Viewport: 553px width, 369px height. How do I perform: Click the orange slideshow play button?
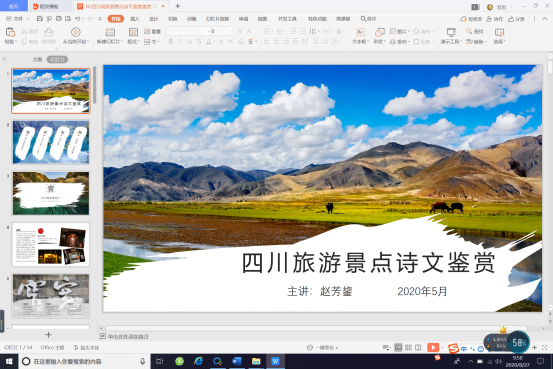pyautogui.click(x=433, y=347)
